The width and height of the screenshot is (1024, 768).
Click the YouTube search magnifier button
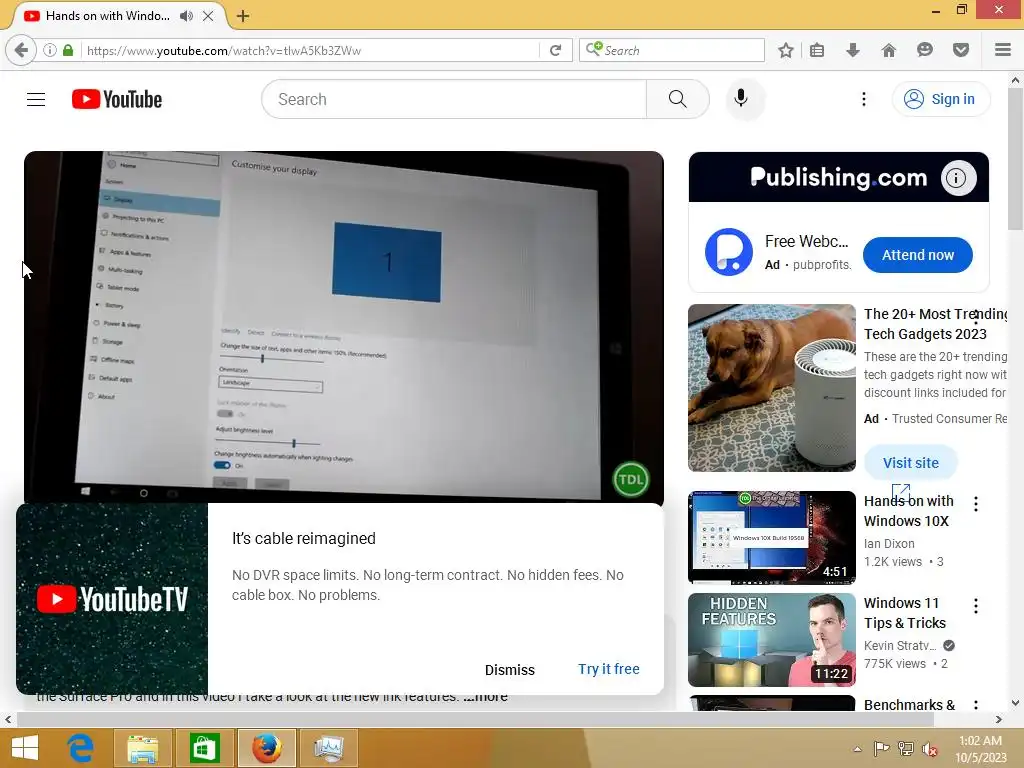[x=677, y=99]
